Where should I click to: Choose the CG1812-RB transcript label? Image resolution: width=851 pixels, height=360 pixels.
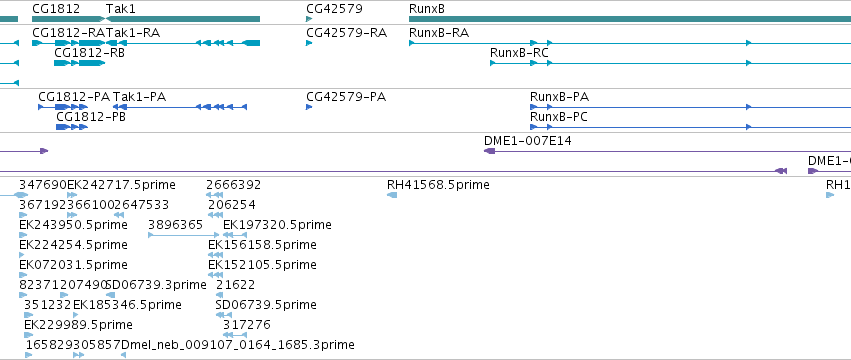[x=90, y=53]
